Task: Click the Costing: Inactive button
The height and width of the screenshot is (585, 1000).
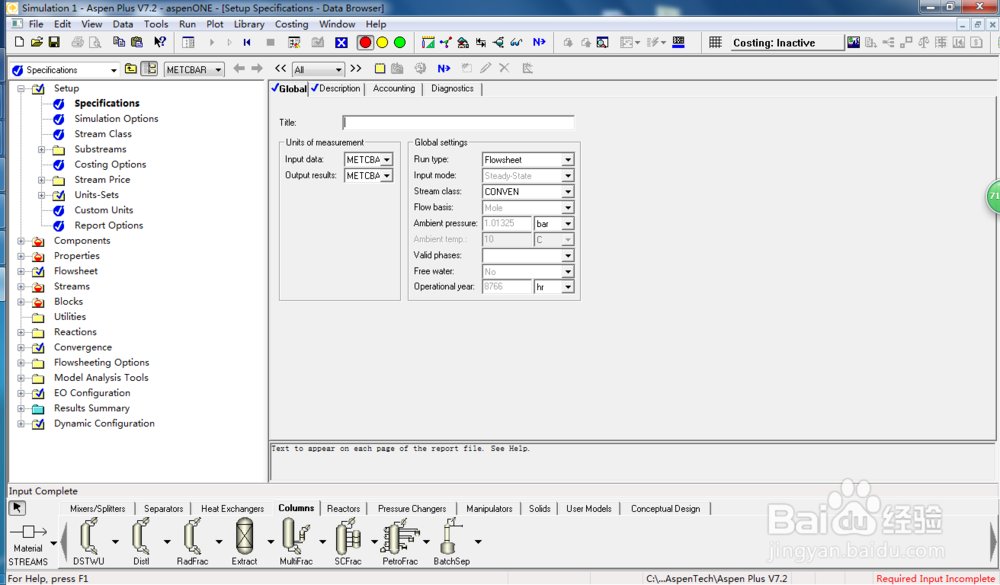Action: [786, 43]
